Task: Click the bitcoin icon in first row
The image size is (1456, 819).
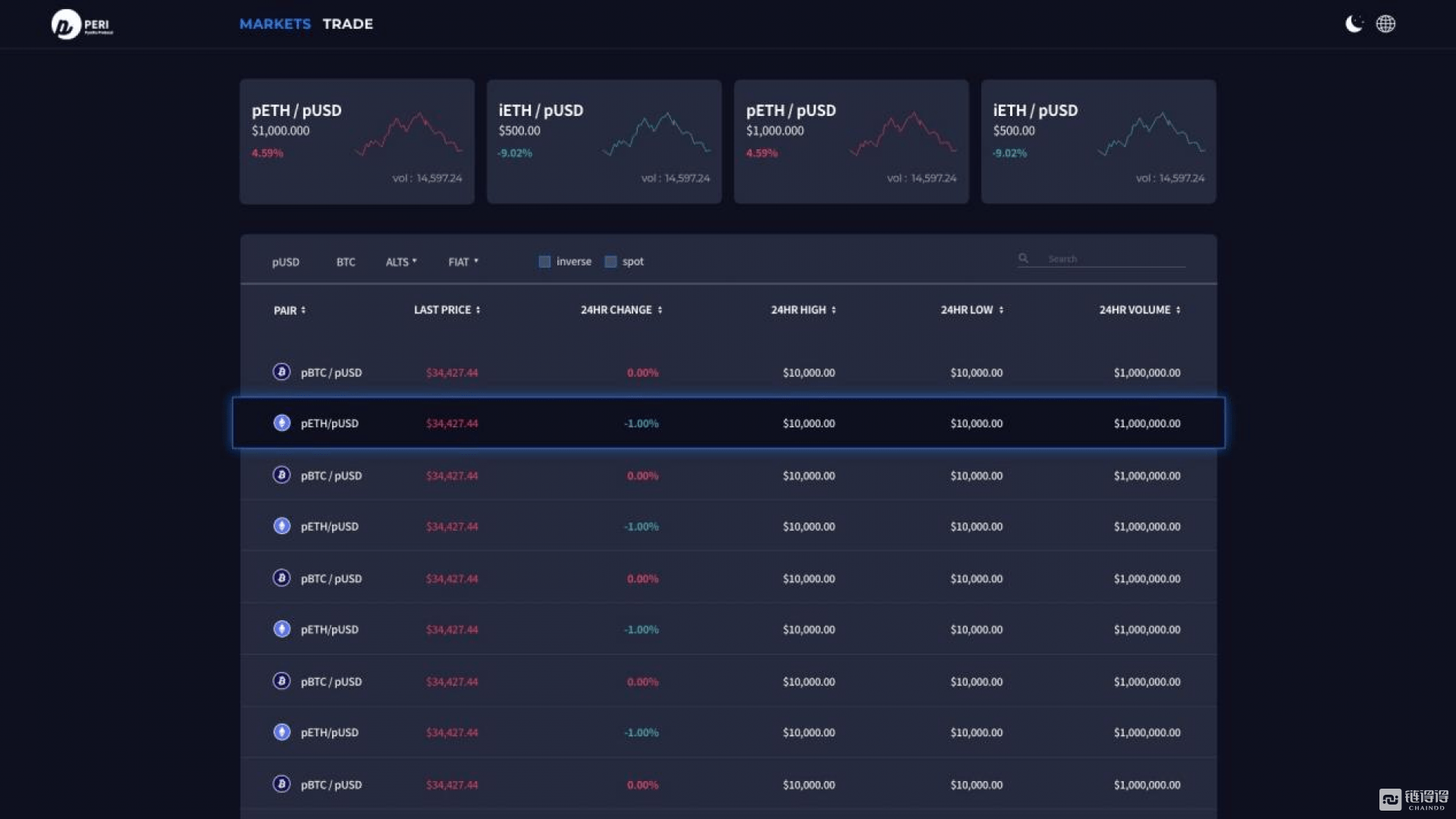Action: (x=281, y=372)
